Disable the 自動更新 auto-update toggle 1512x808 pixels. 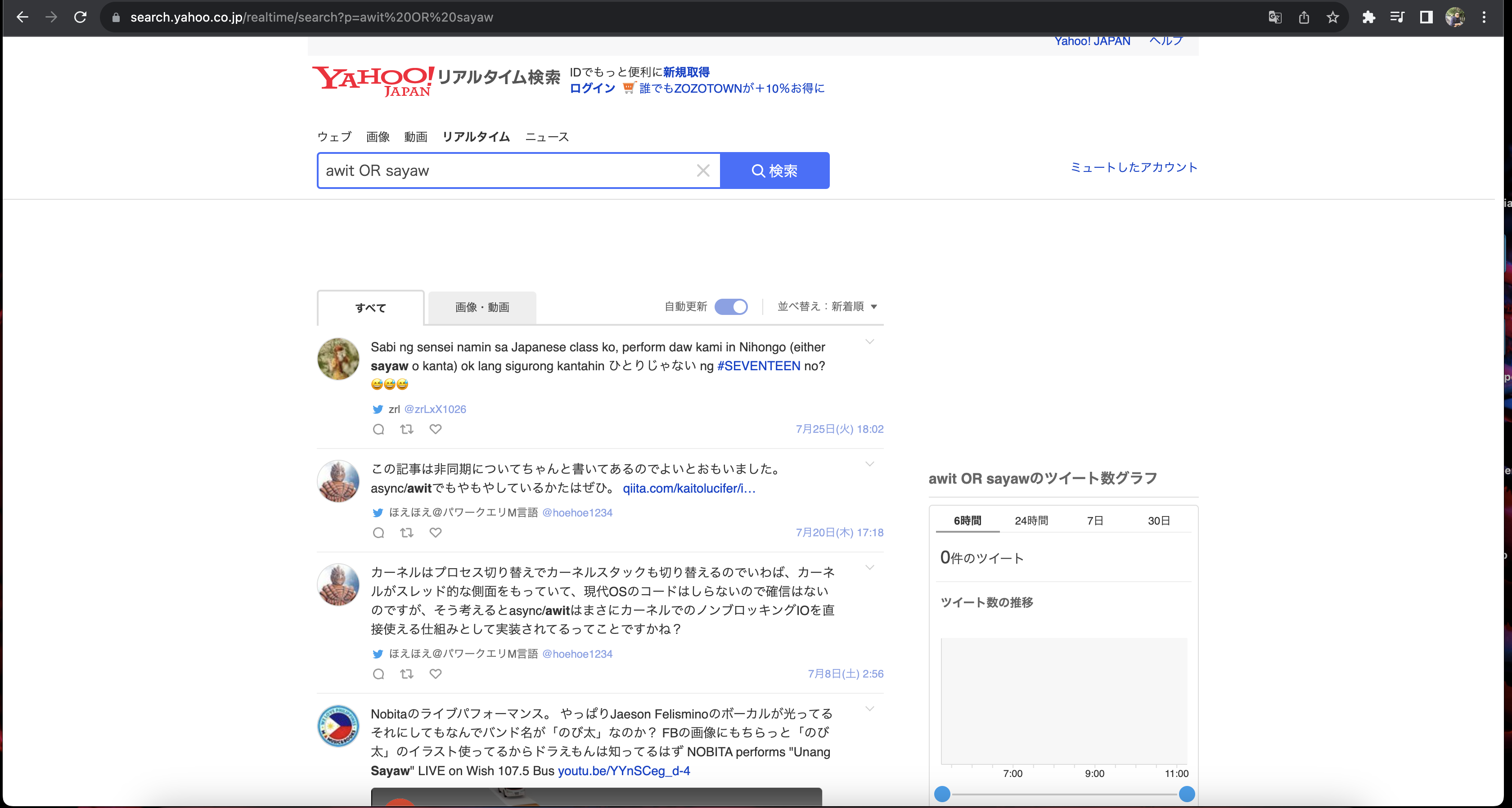(731, 306)
